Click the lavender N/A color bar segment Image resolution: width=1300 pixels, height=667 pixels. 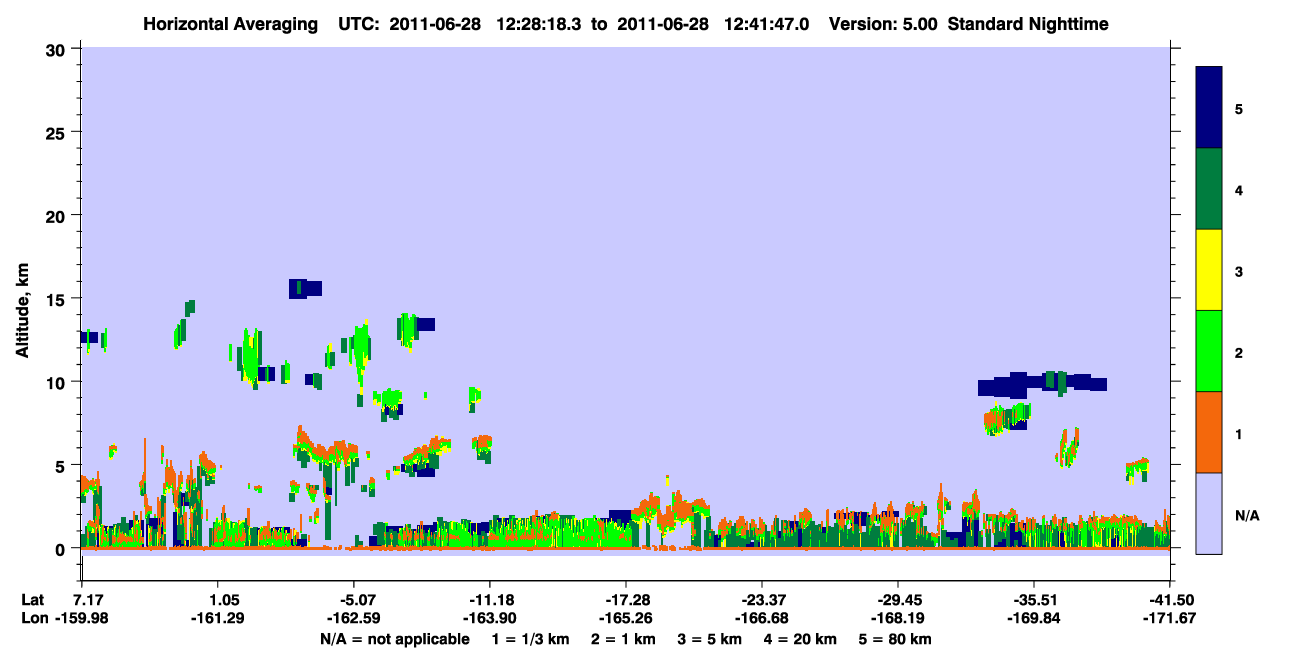click(x=1209, y=513)
